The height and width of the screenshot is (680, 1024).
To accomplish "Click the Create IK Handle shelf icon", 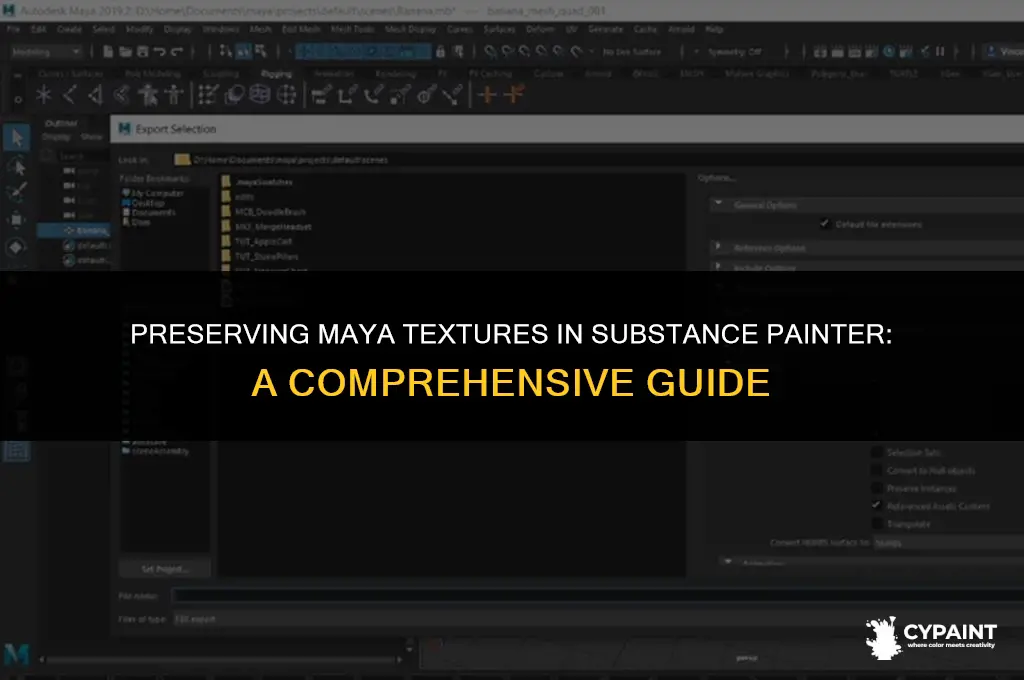I will (x=95, y=95).
